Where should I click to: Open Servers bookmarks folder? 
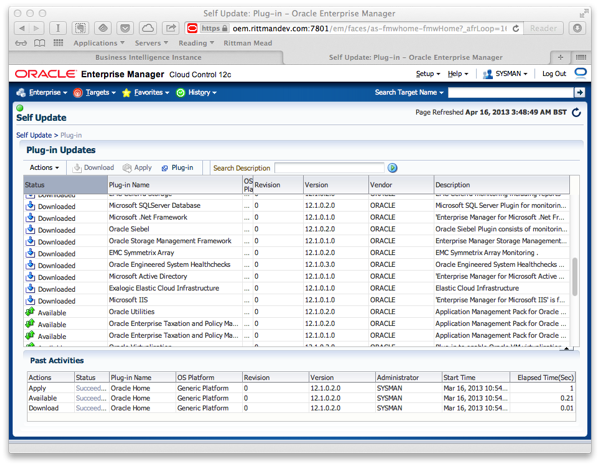[151, 43]
